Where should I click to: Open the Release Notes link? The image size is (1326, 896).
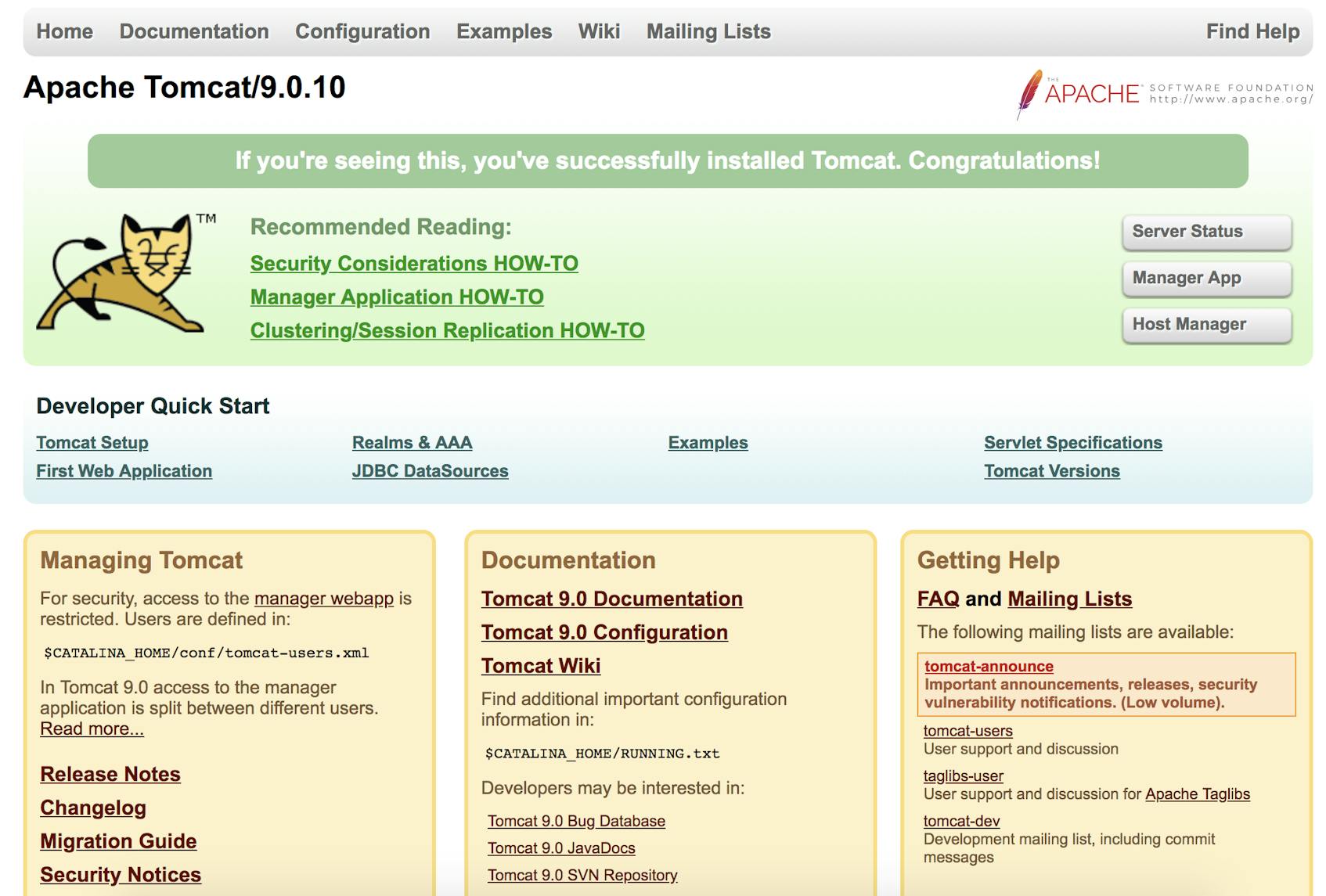[110, 774]
